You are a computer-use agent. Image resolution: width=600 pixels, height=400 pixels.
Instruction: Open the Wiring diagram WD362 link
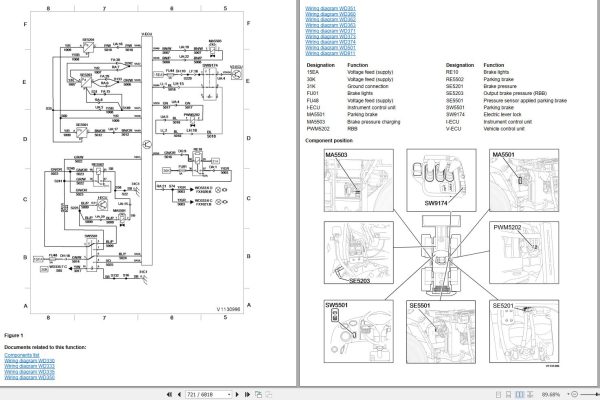click(x=330, y=19)
